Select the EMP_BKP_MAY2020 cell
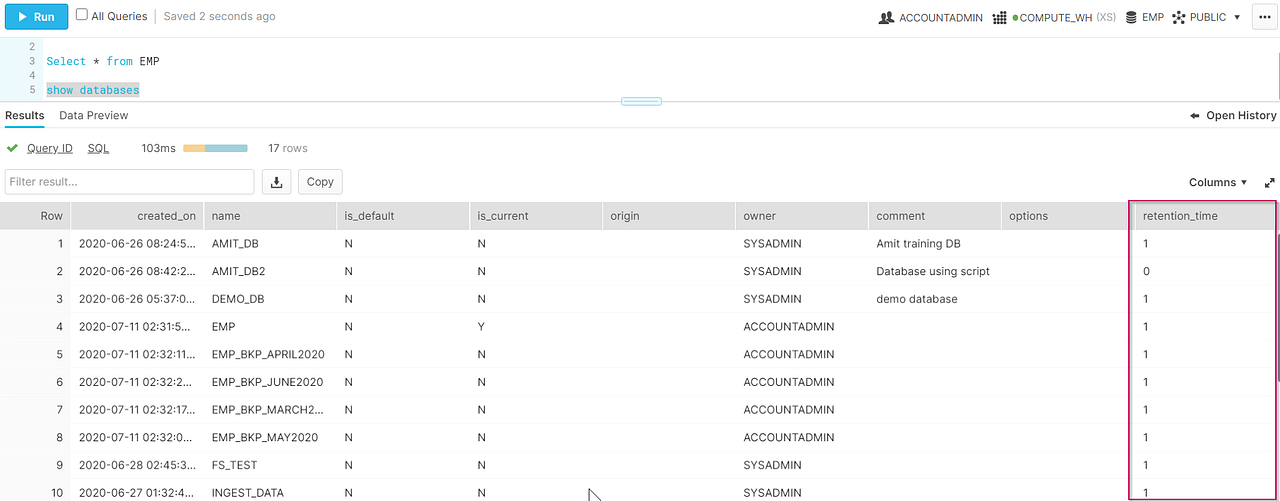 pos(270,437)
